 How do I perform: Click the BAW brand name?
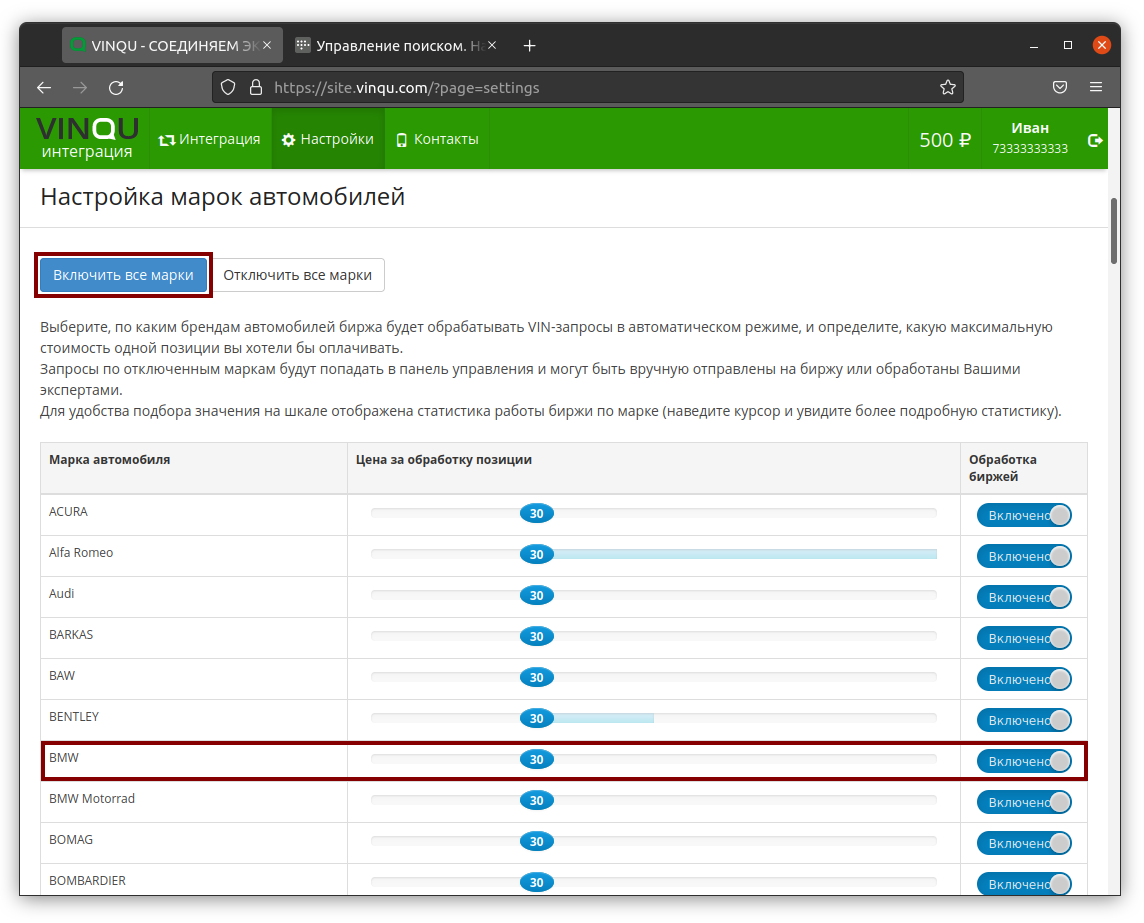[62, 675]
